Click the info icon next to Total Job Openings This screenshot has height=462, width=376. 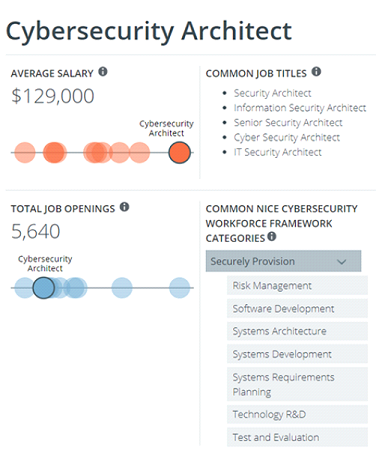(124, 207)
